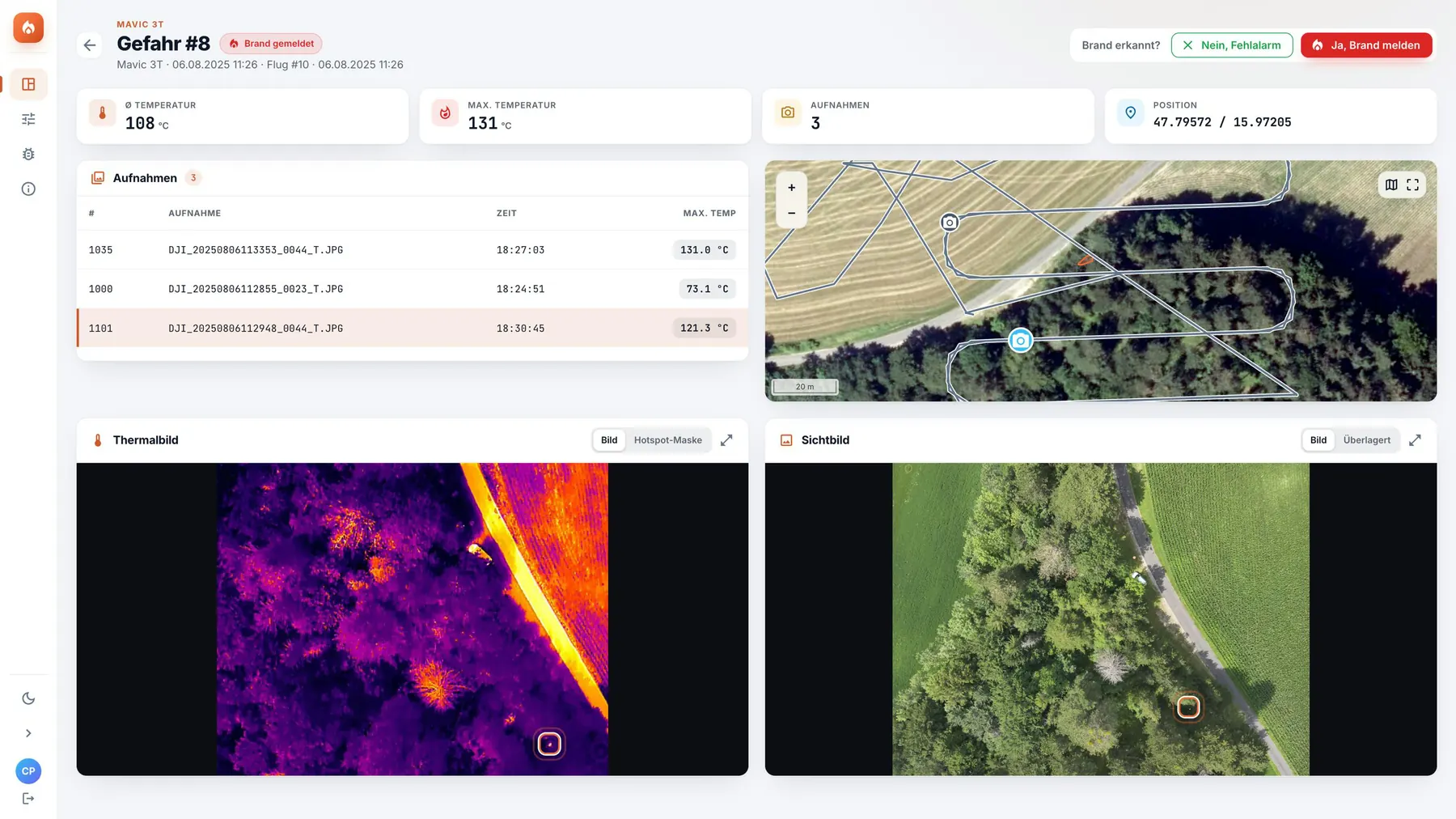The height and width of the screenshot is (819, 1456).
Task: Click the orange hotspot marker on map
Action: pos(1085,261)
